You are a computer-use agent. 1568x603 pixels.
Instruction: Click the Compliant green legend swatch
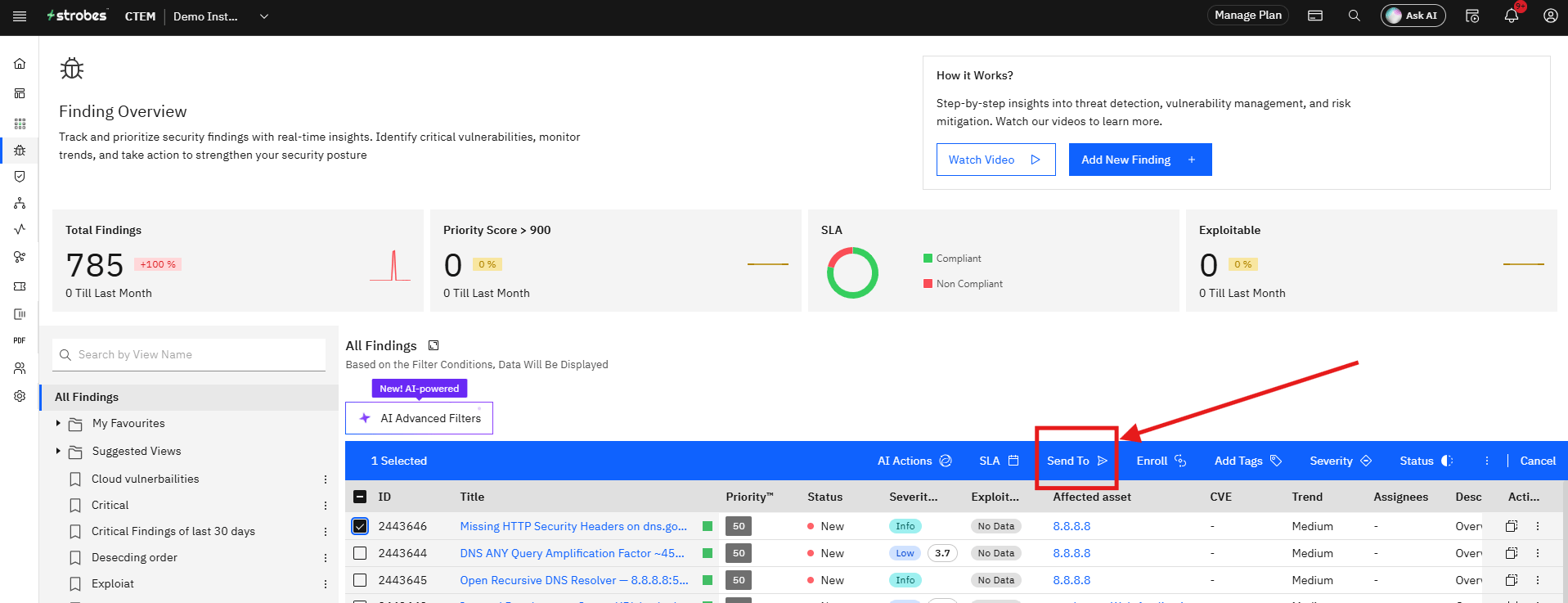pyautogui.click(x=928, y=259)
